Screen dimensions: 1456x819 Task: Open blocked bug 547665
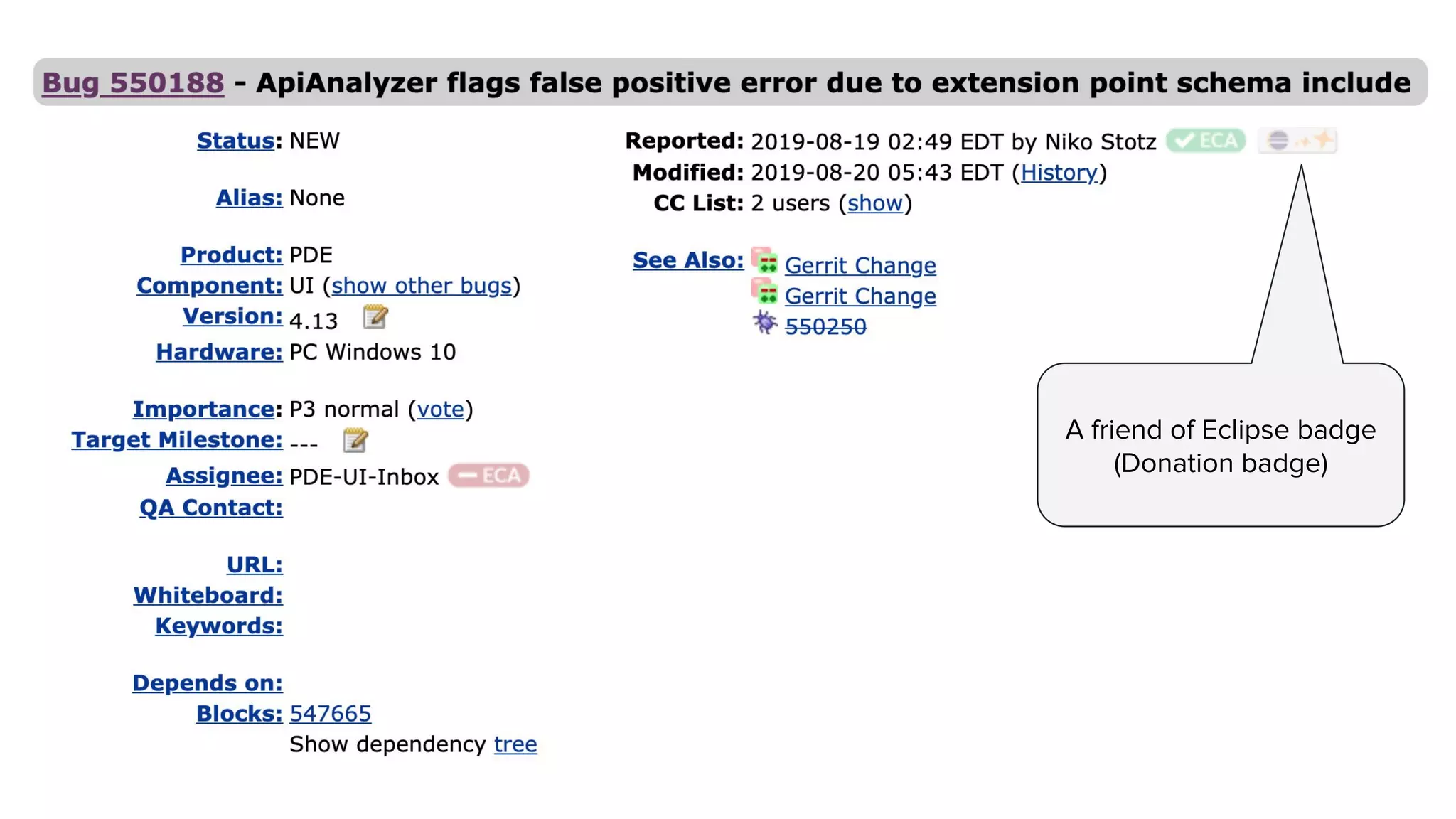point(331,714)
